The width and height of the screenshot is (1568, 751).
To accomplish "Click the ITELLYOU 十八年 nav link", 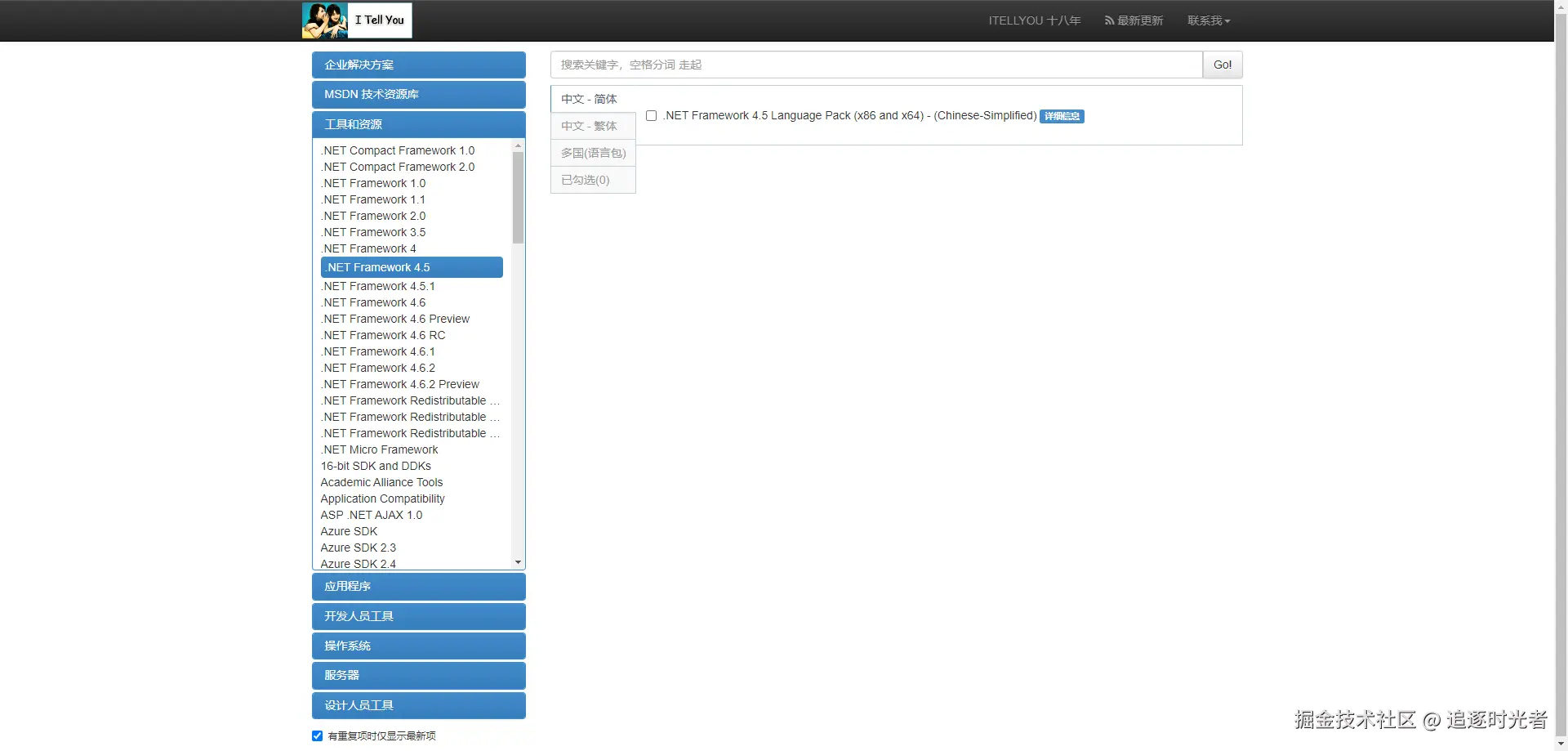I will coord(1035,20).
